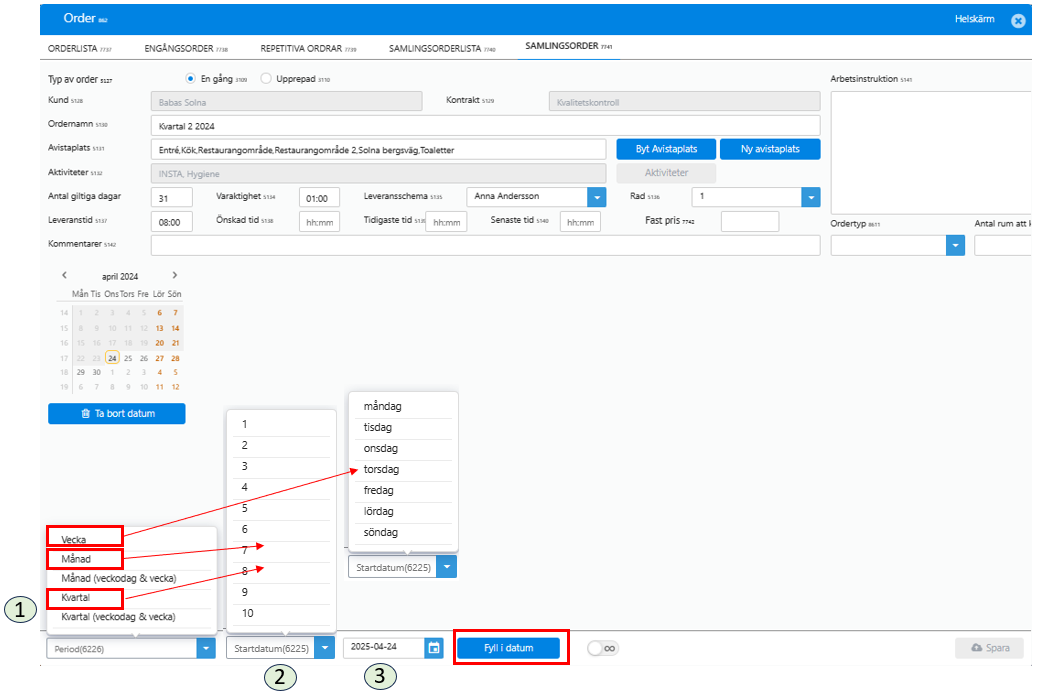Click the Senaste tid hh:mm field
Screen dimensions: 1039x692
tap(580, 221)
